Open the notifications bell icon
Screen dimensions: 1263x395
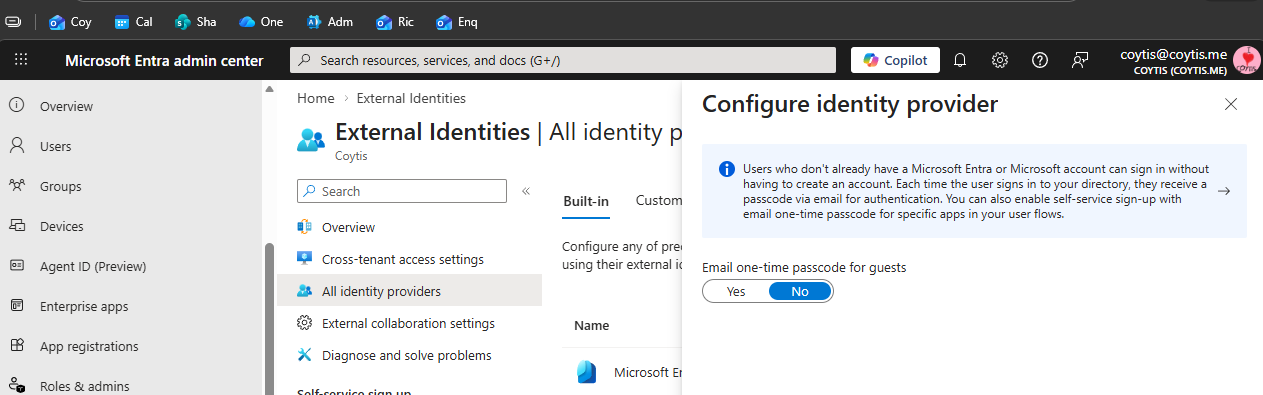coord(960,60)
